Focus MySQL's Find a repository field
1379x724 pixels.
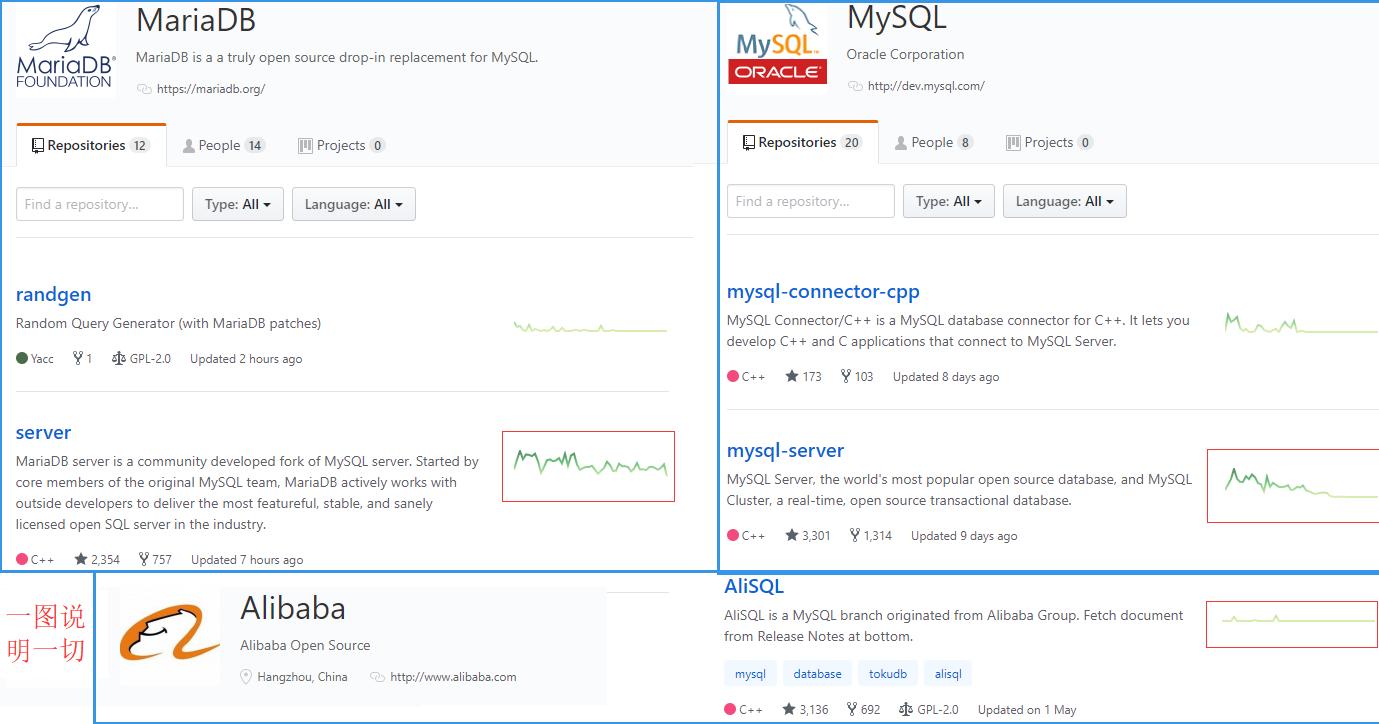811,201
